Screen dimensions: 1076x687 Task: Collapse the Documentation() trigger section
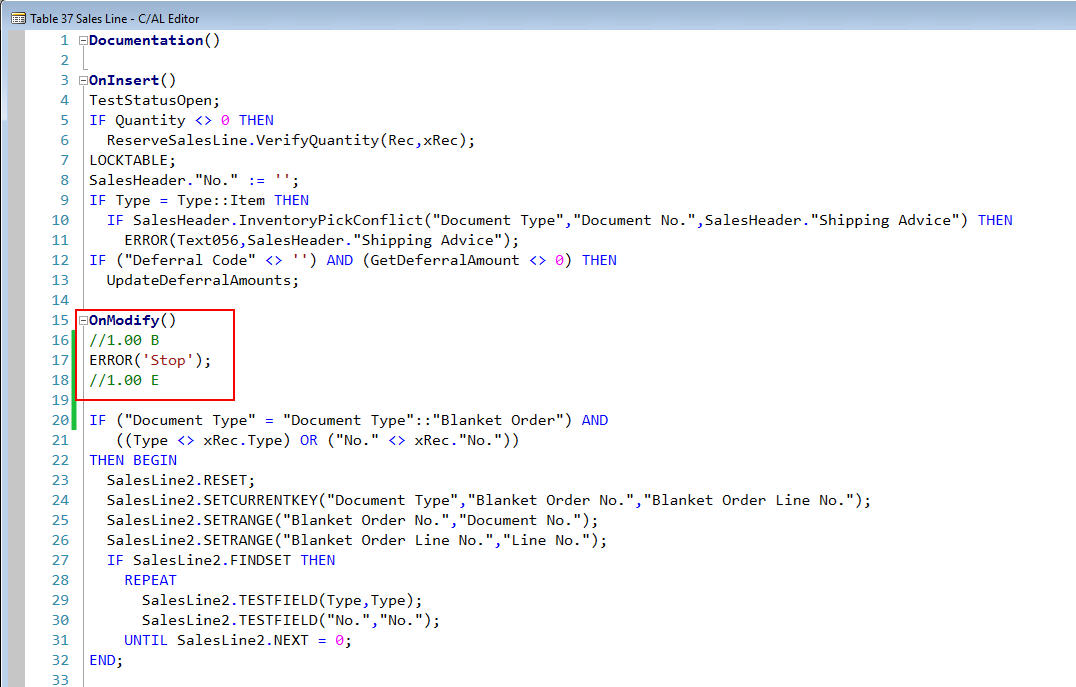84,40
